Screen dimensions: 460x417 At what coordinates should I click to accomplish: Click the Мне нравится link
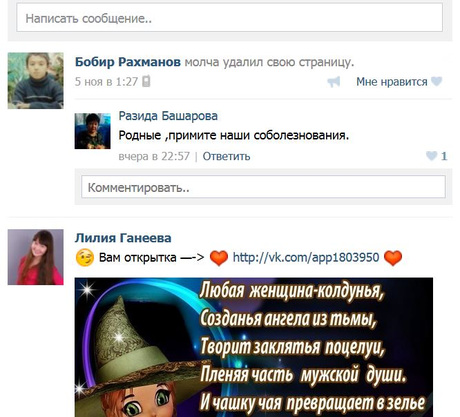[392, 82]
